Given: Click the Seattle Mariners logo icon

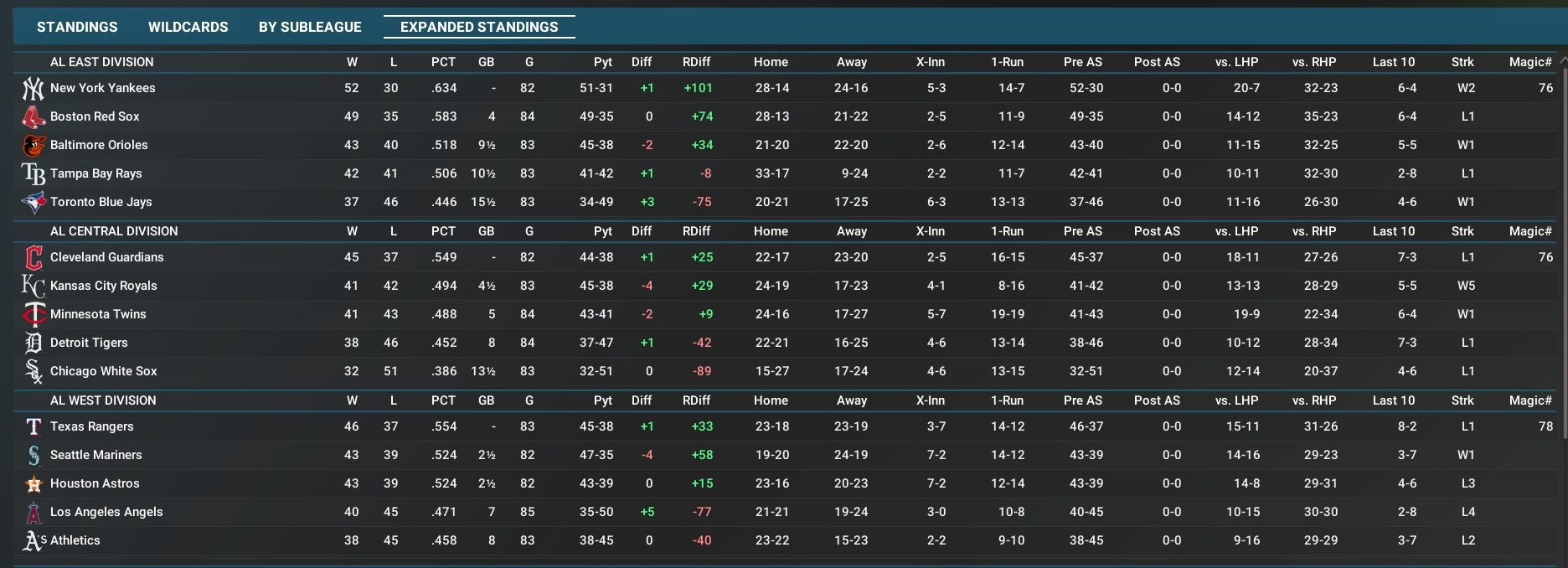Looking at the screenshot, I should [x=33, y=455].
